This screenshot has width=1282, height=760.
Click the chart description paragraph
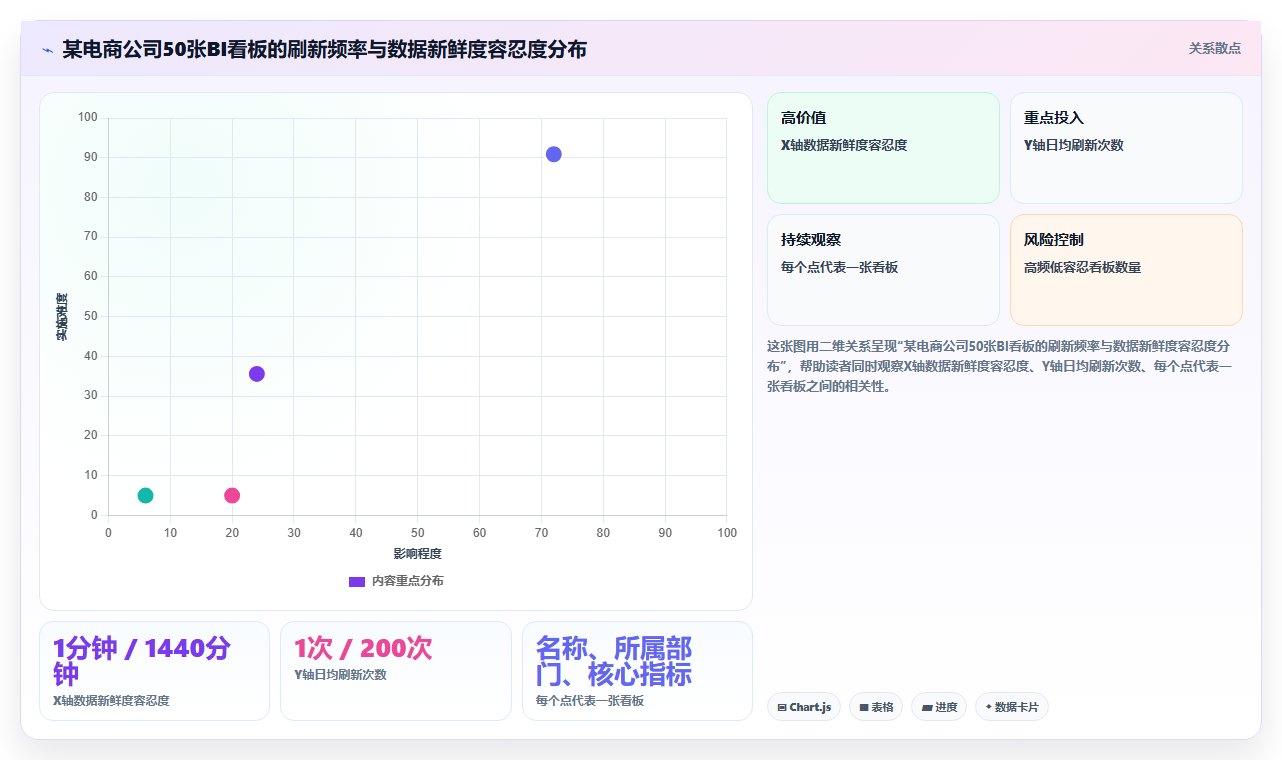point(1000,366)
